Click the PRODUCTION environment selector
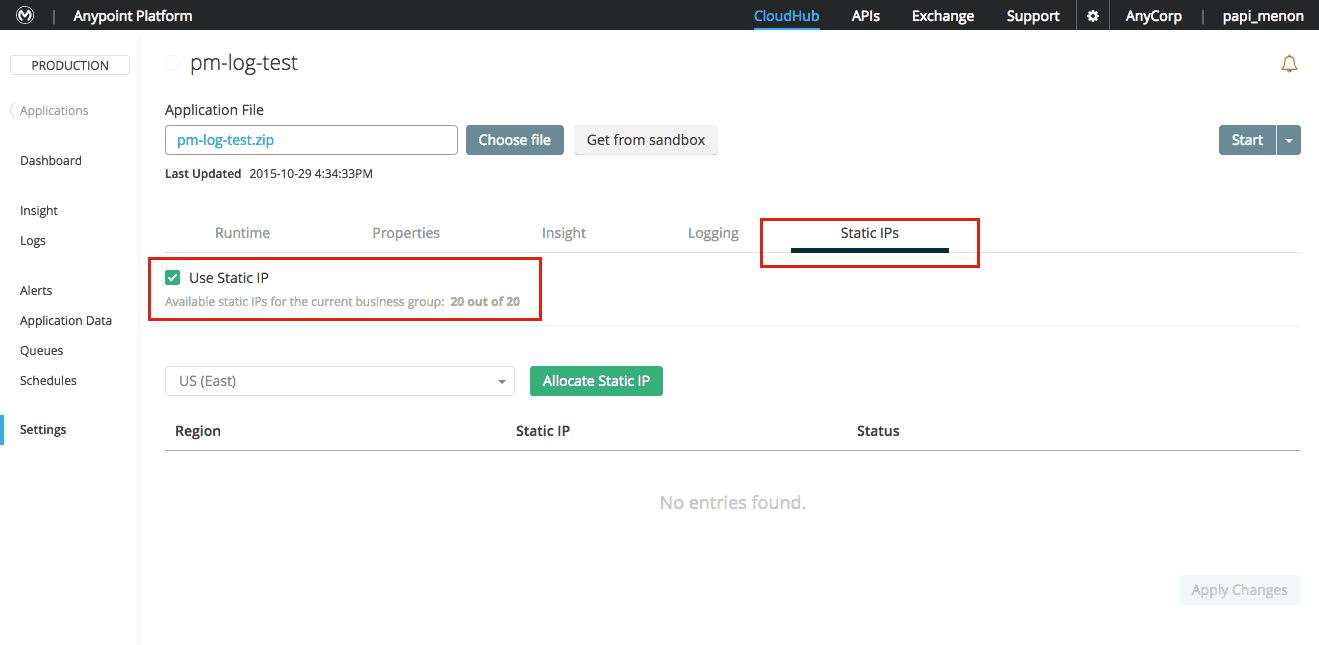 (69, 64)
